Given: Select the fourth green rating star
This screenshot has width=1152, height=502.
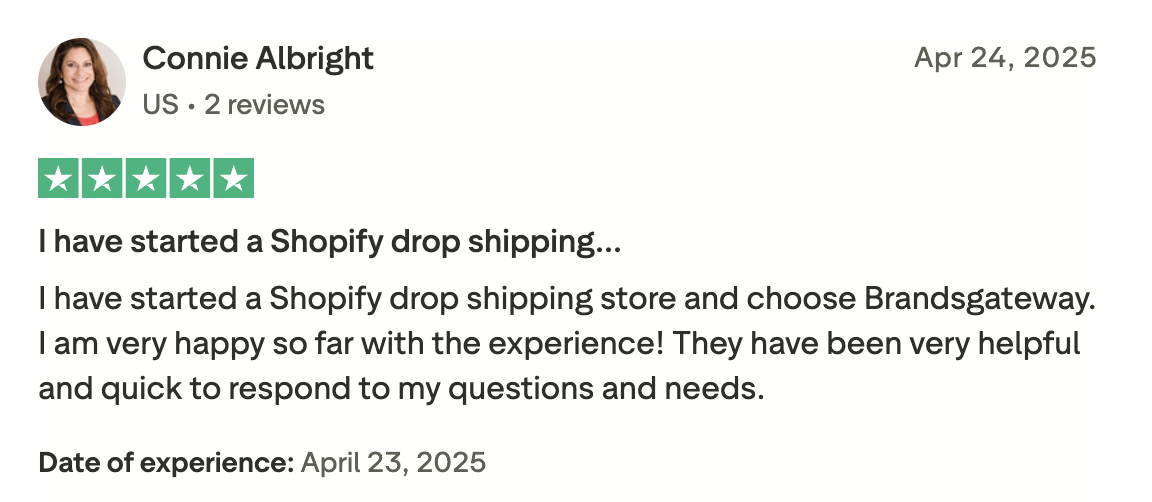Looking at the screenshot, I should click(190, 178).
